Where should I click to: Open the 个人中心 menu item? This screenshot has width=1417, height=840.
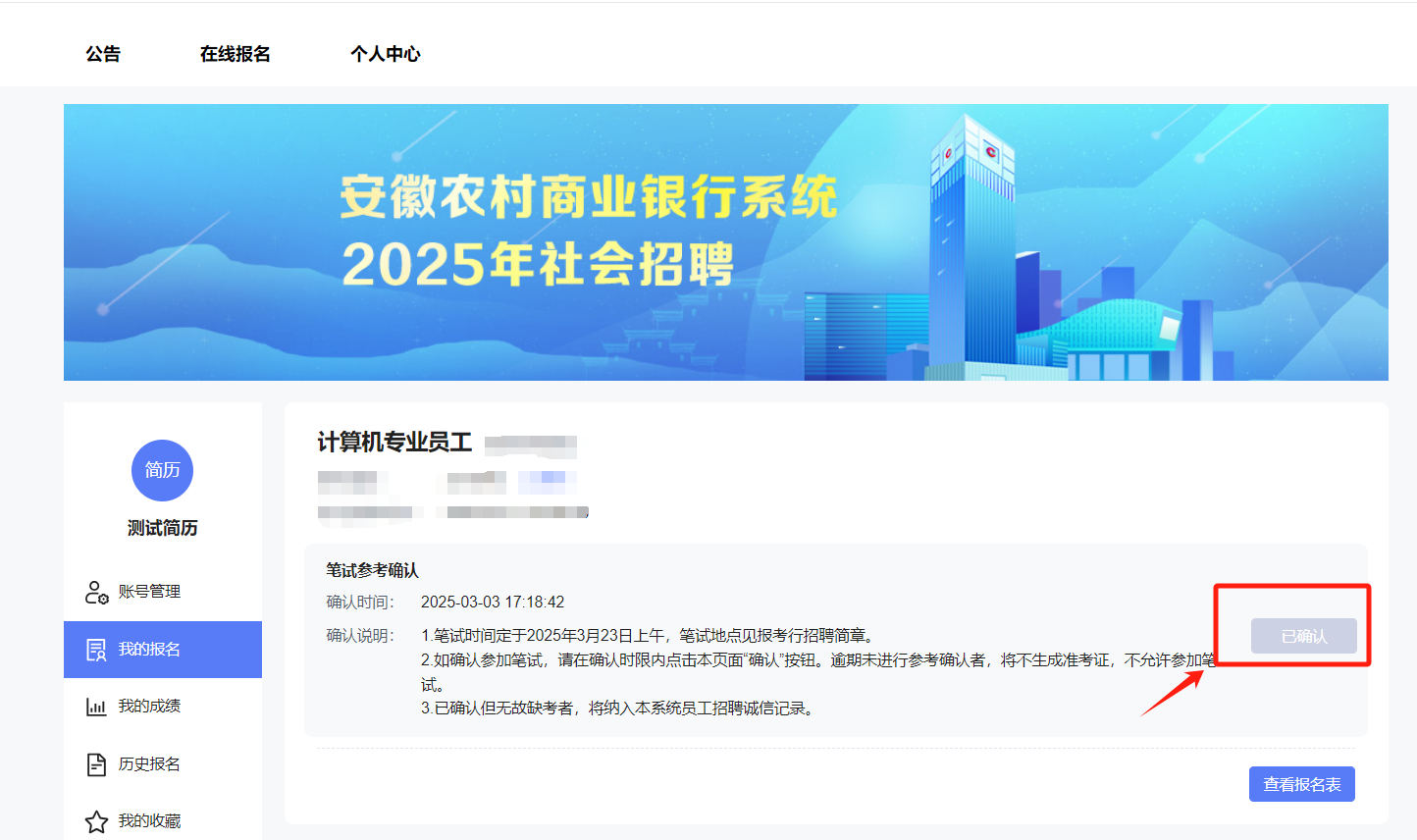pyautogui.click(x=386, y=54)
